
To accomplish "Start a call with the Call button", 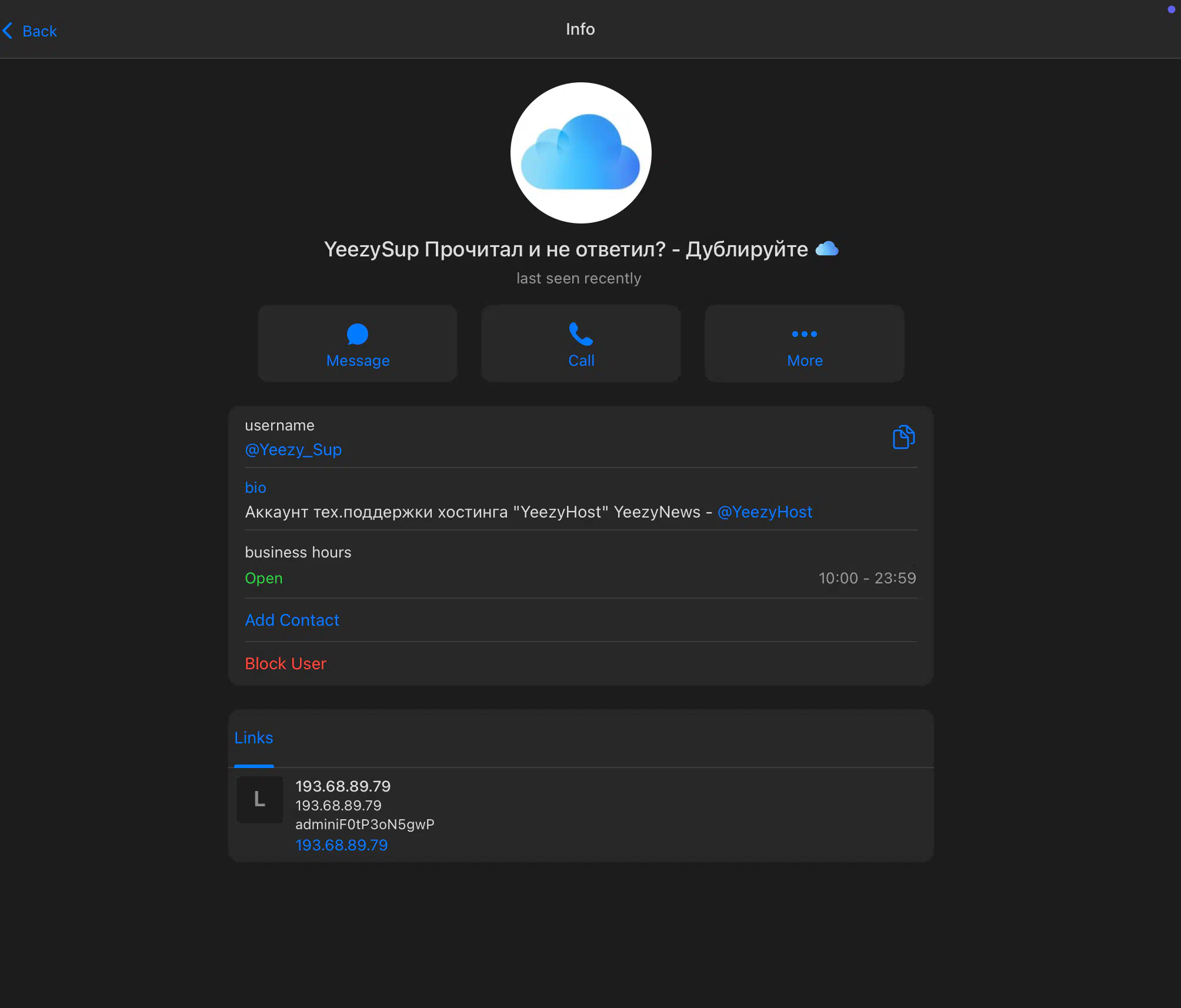I will (x=581, y=343).
